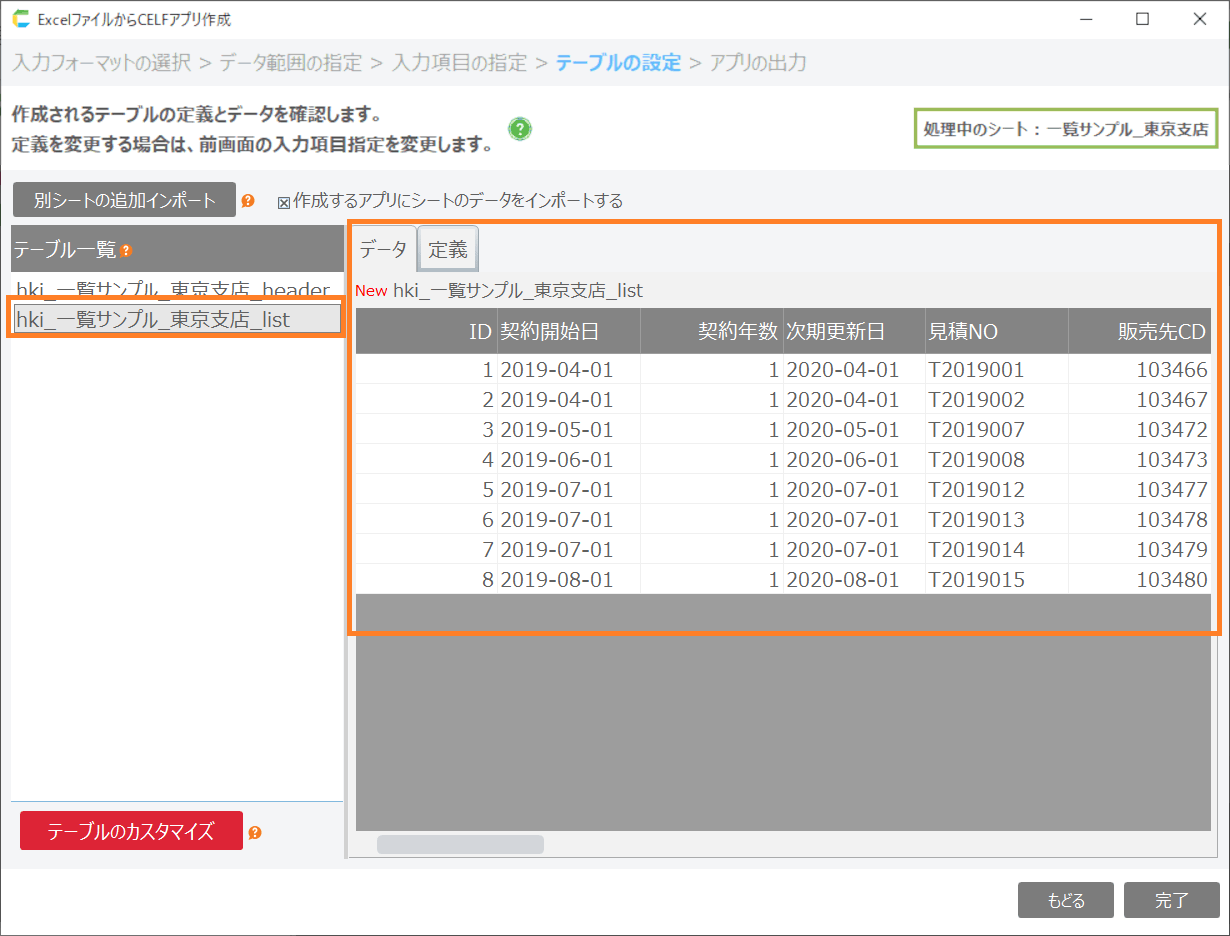Click help icon next to 別シートの追加インポート button
This screenshot has height=936, width=1230.
tap(248, 201)
